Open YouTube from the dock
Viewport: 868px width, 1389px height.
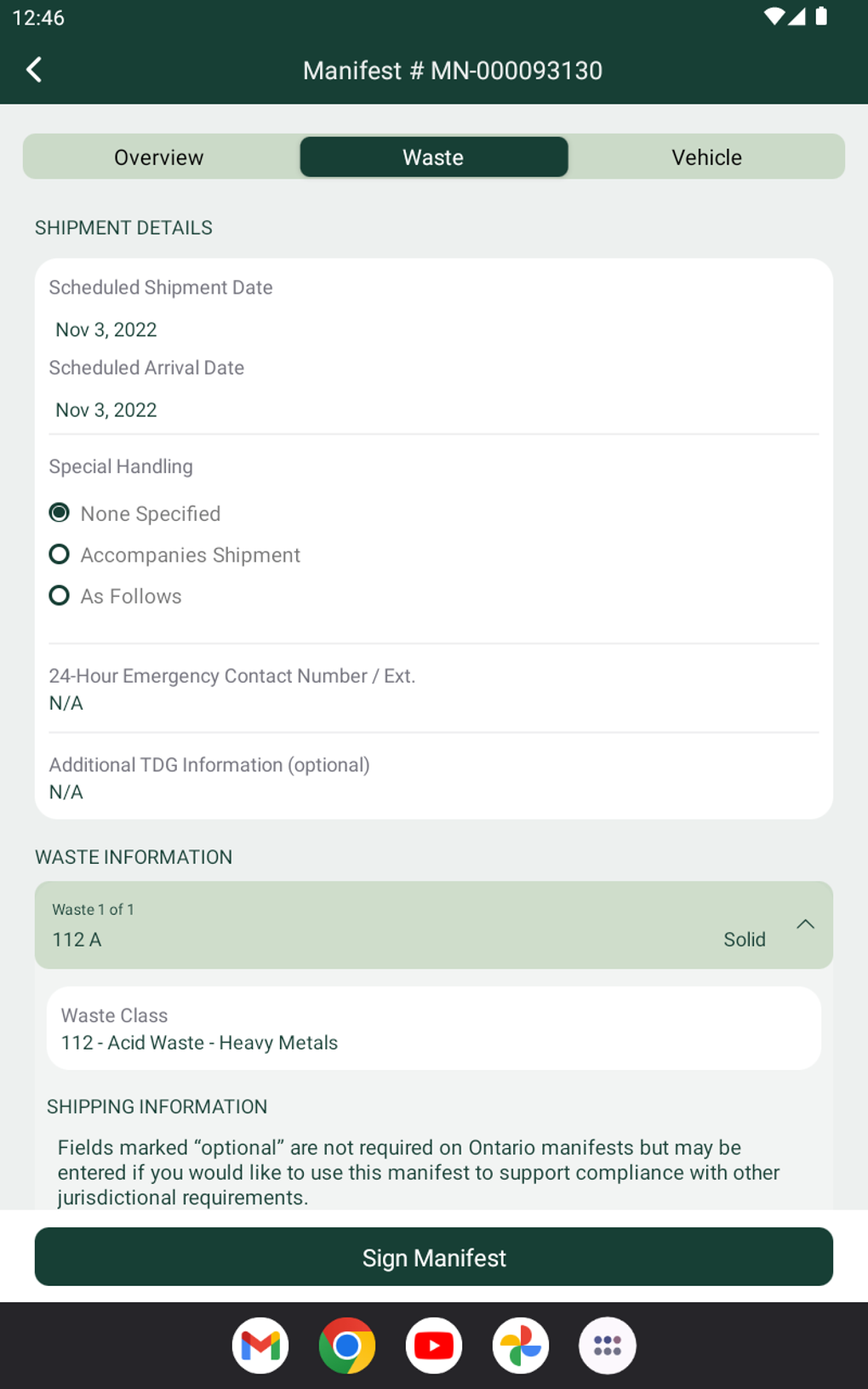coord(434,1346)
